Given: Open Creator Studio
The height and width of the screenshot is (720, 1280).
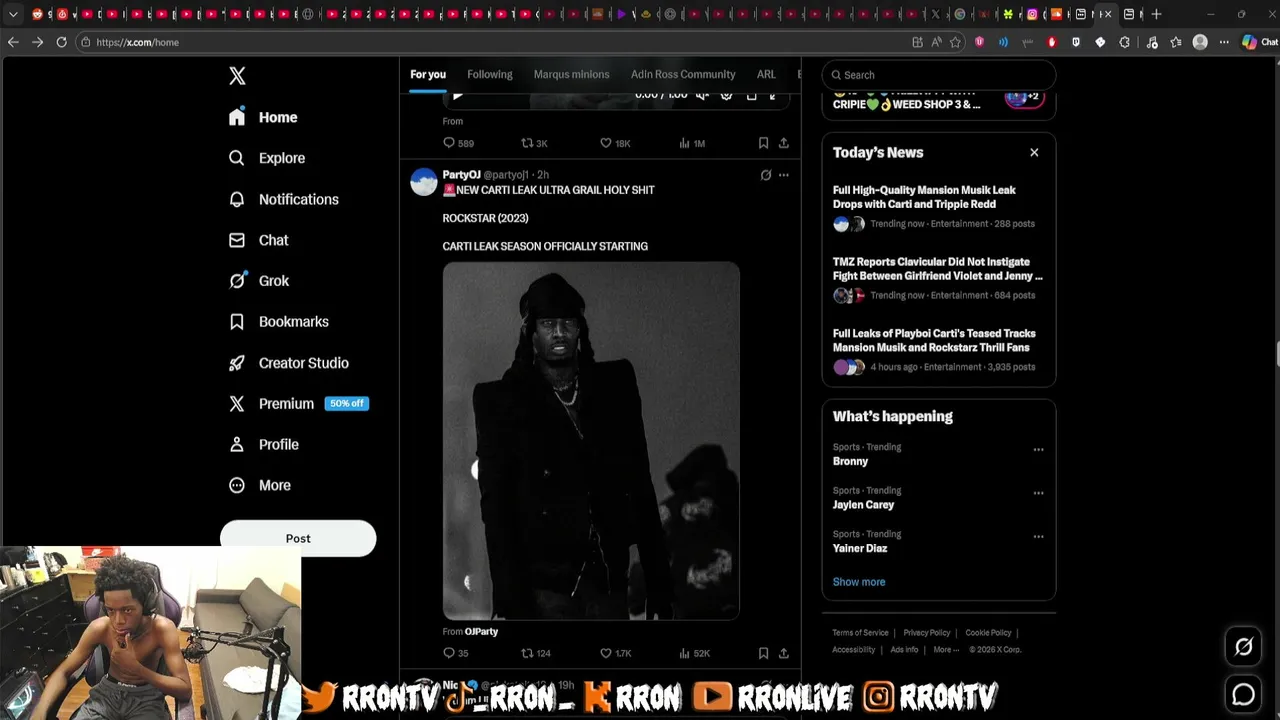Looking at the screenshot, I should coord(288,363).
